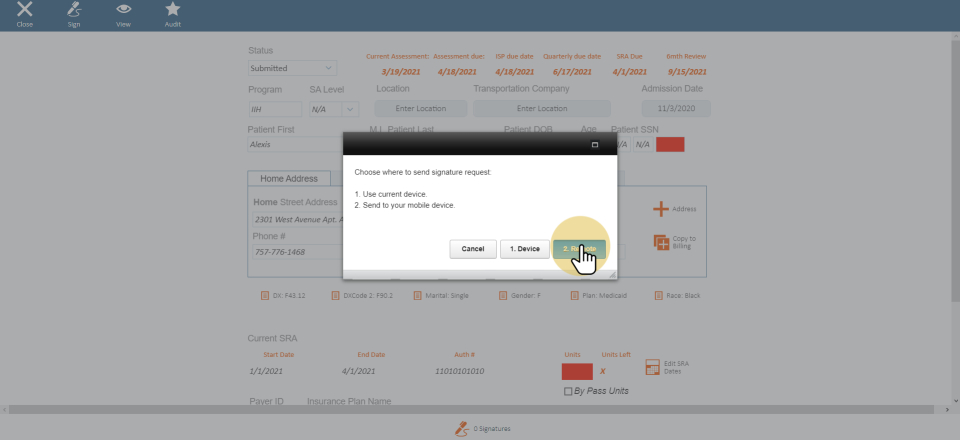Select the Home Address tab
Screen dimensions: 960x440
pyautogui.click(x=289, y=179)
